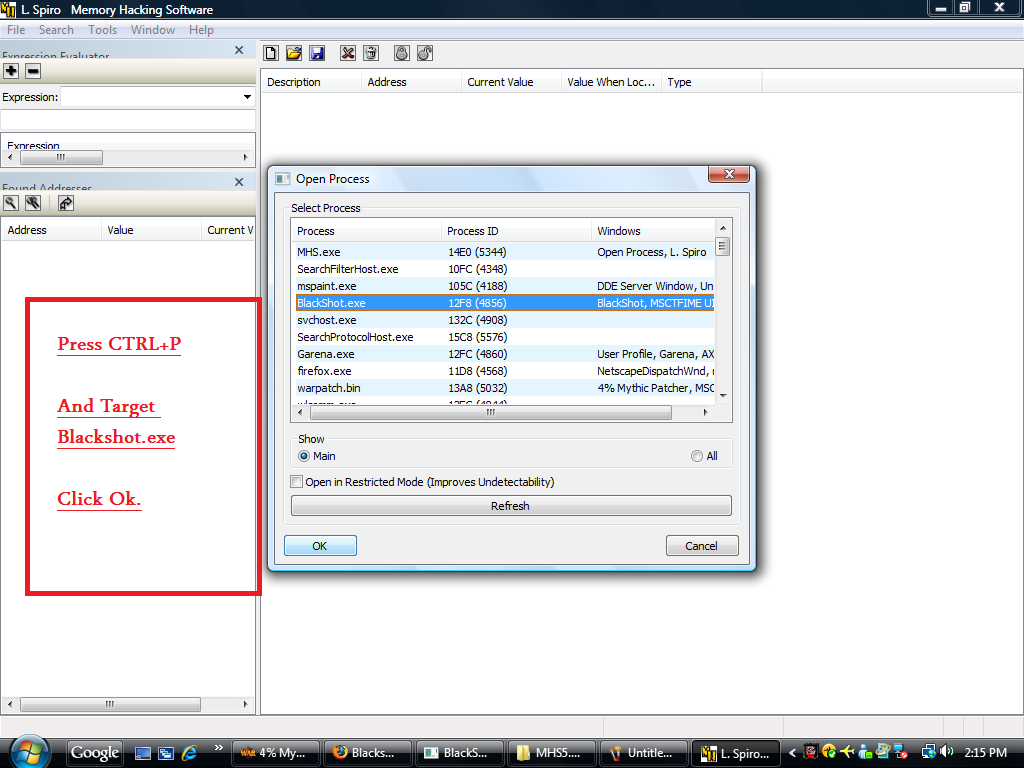Click the Type column header
Viewport: 1024px width, 768px height.
coord(712,82)
